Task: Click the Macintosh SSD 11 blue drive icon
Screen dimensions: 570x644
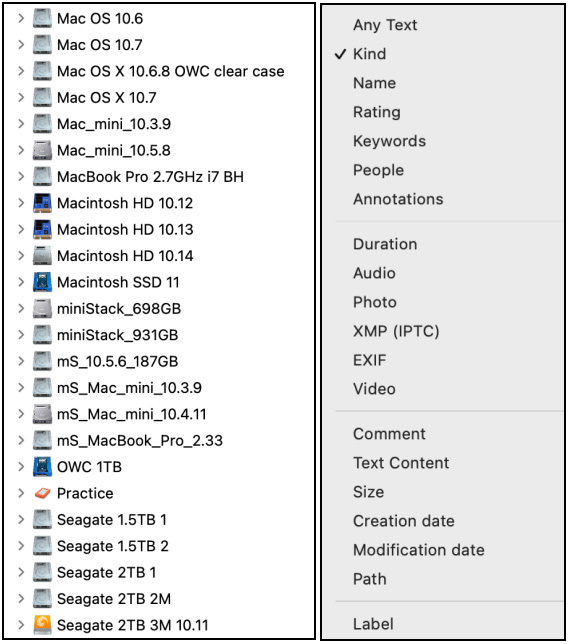Action: coord(42,282)
